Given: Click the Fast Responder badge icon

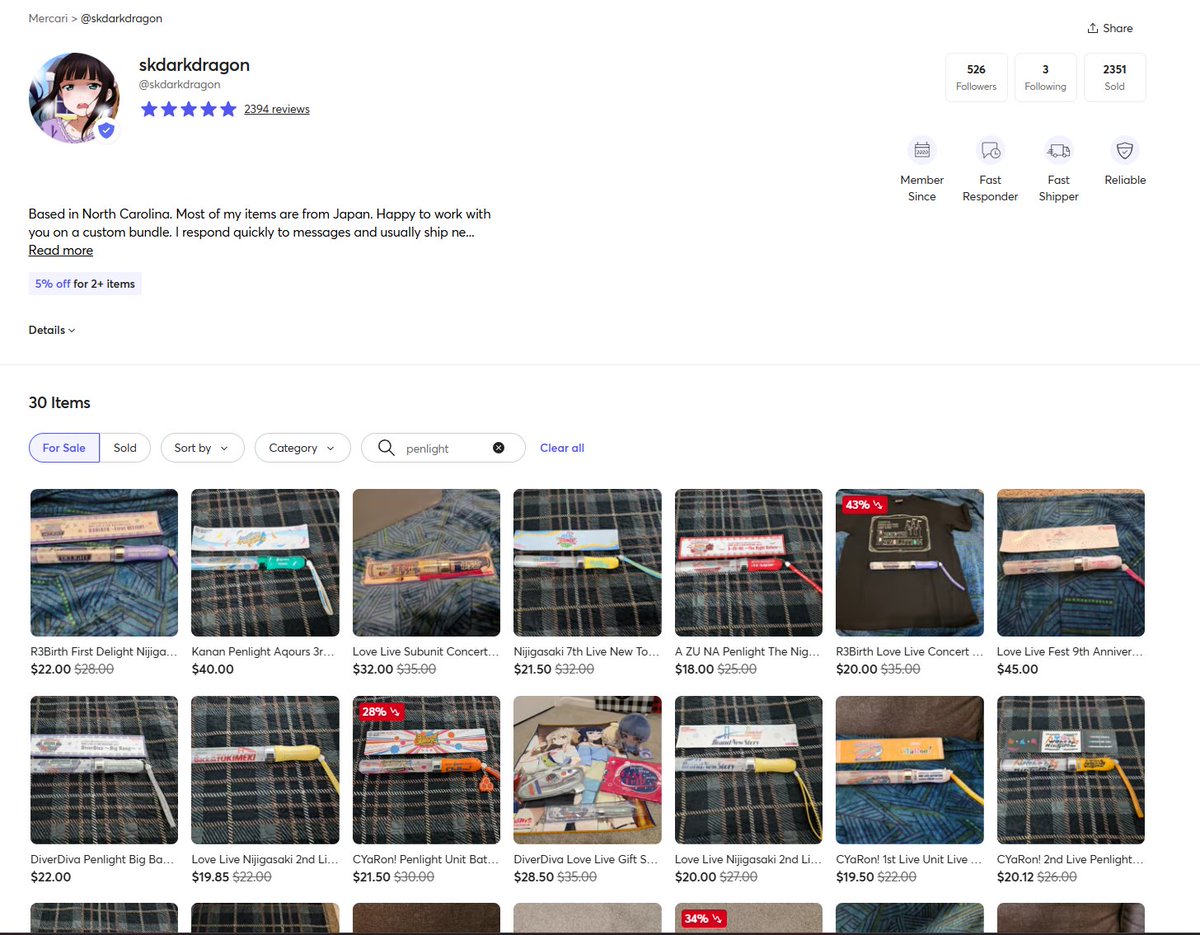Looking at the screenshot, I should (x=990, y=151).
